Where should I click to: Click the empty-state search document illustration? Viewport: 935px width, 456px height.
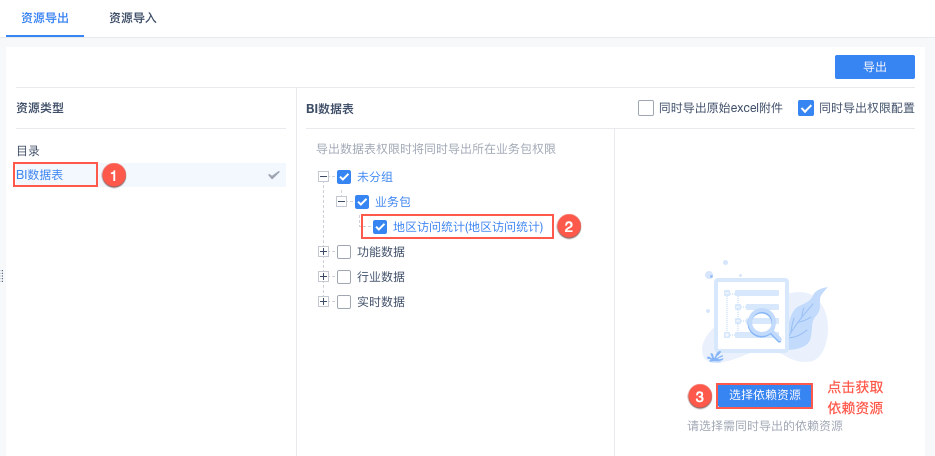pyautogui.click(x=755, y=314)
